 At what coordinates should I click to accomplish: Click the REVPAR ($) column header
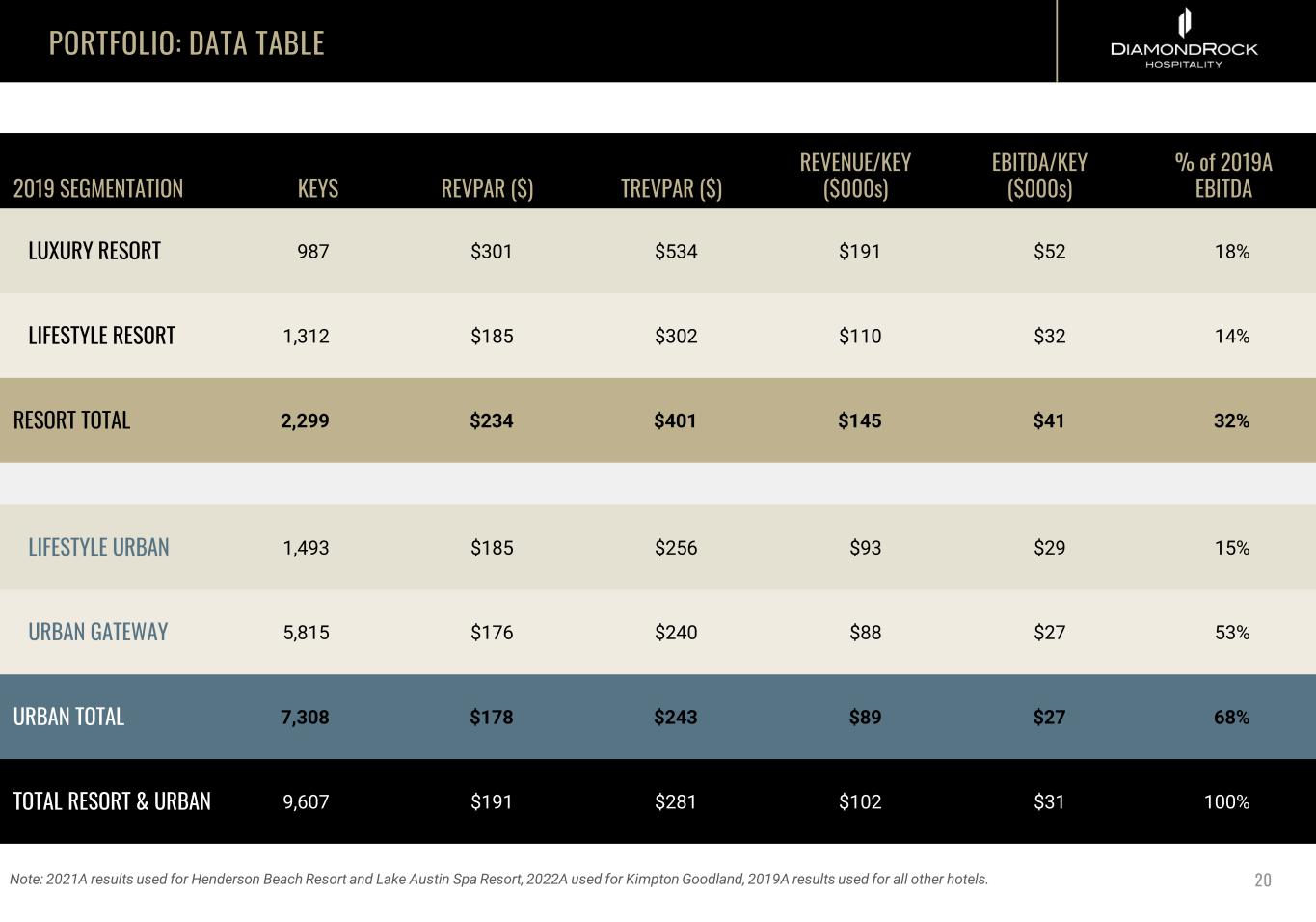[x=487, y=188]
